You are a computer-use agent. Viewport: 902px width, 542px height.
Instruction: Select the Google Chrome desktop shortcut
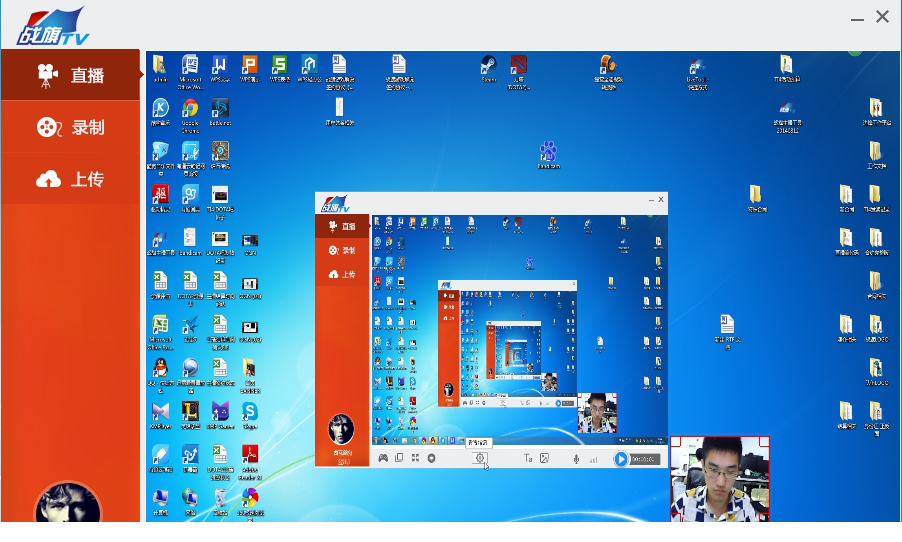tap(190, 115)
